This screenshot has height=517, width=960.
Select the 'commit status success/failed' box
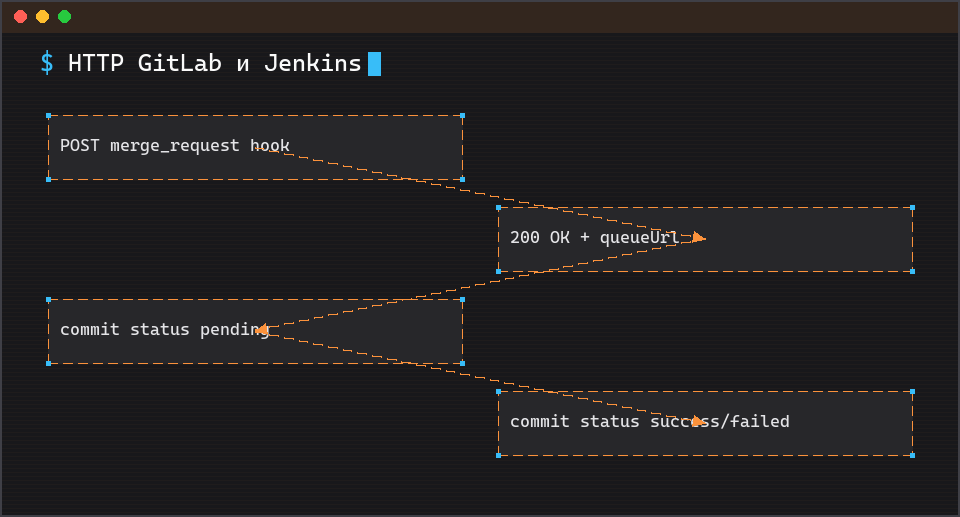(705, 423)
